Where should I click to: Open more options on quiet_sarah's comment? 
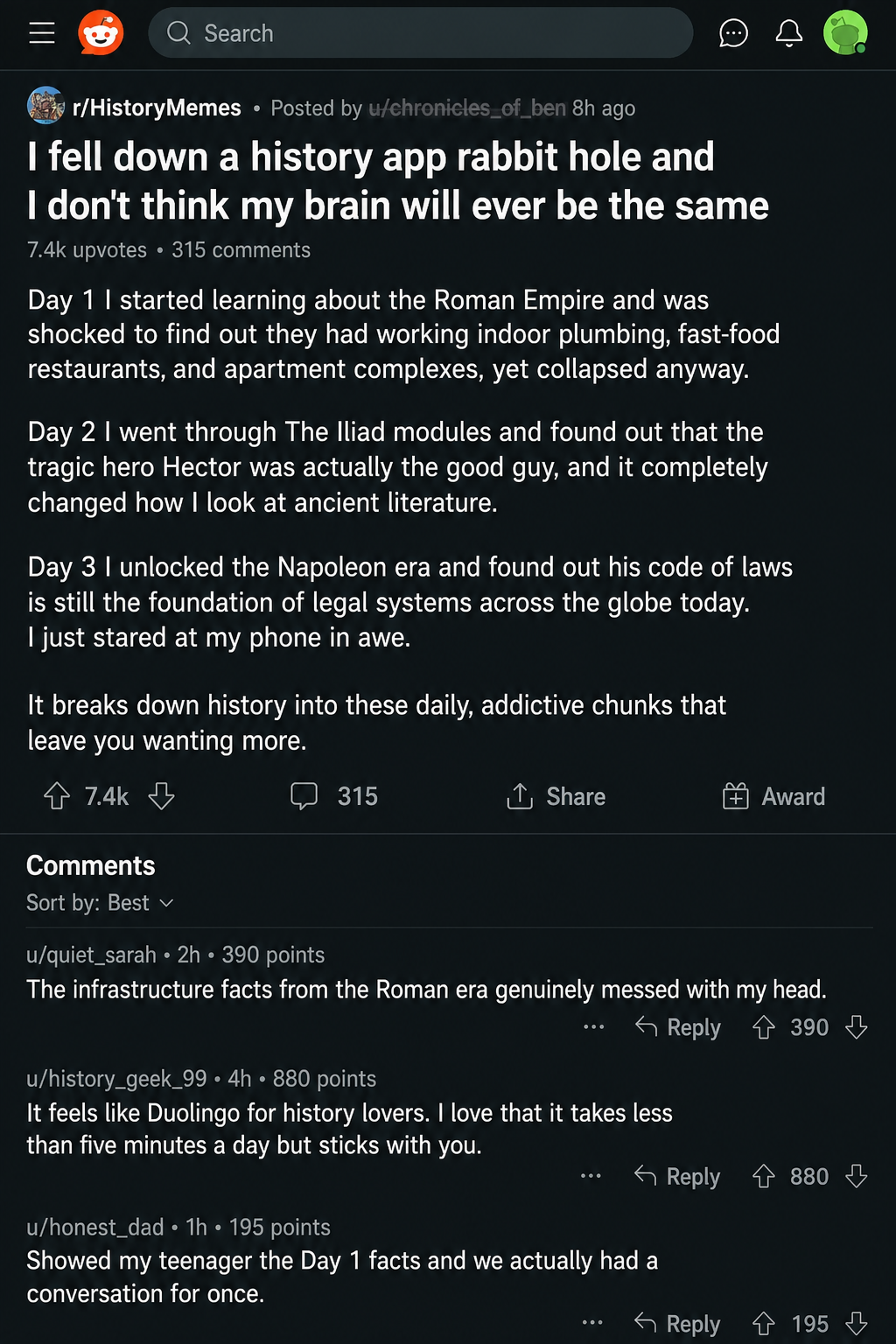click(593, 1027)
